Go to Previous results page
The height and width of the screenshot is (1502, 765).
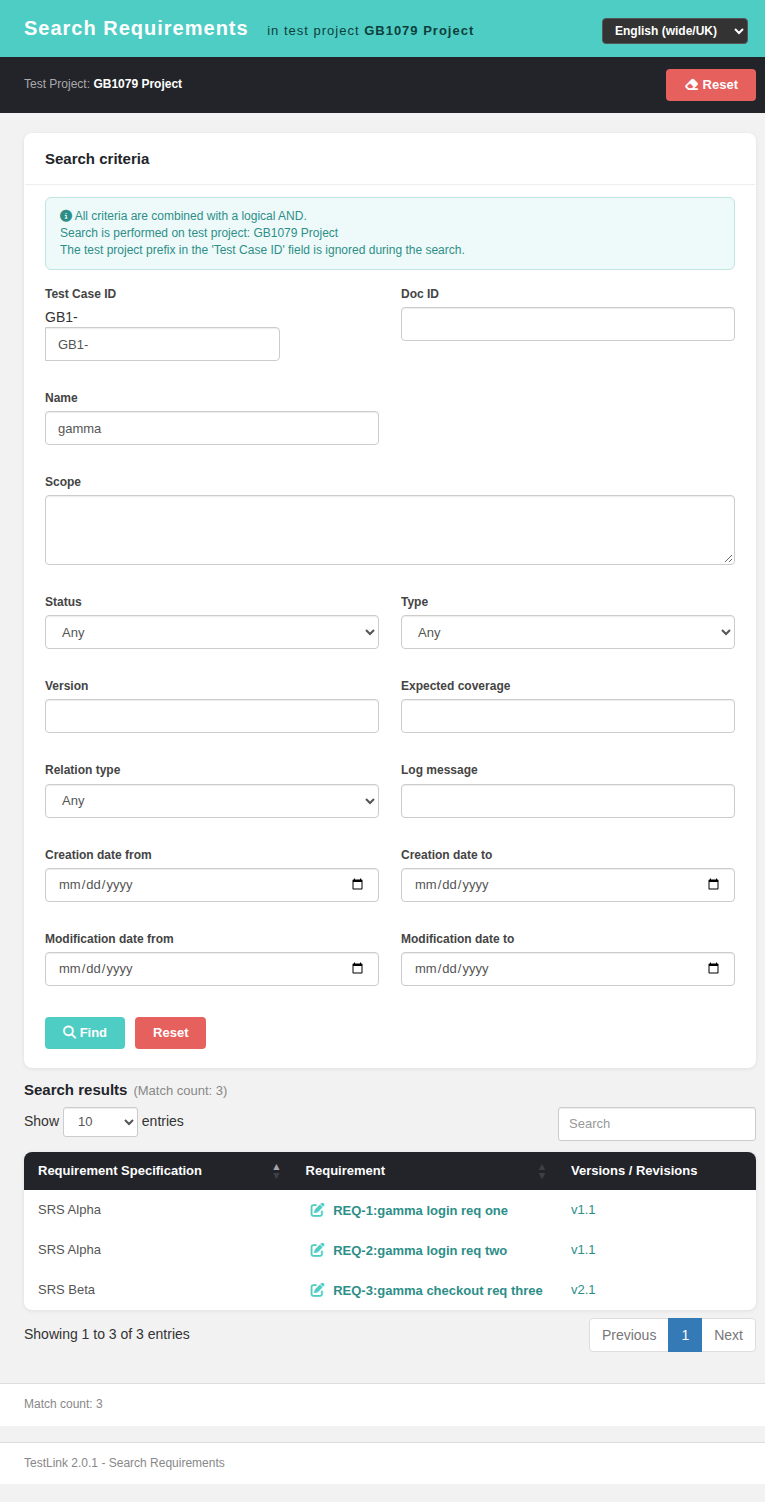pyautogui.click(x=629, y=1335)
